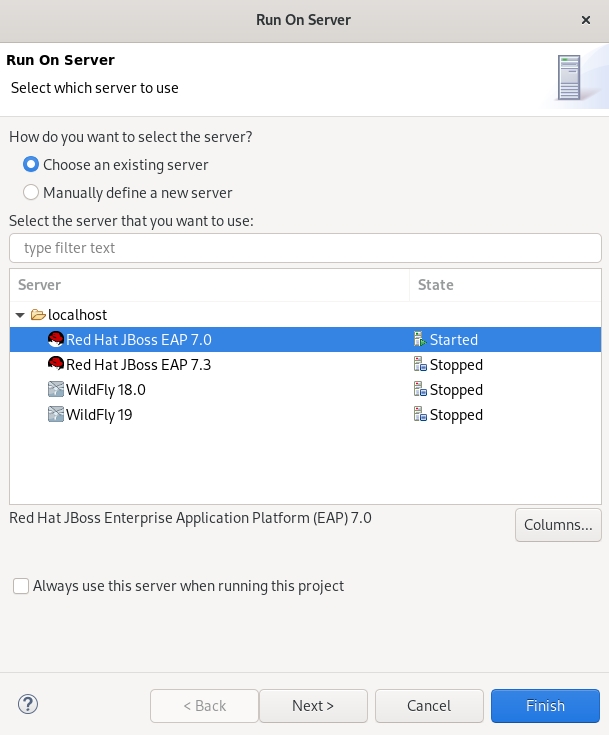609x735 pixels.
Task: Enable 'Always use this server' checkbox
Action: 21,587
